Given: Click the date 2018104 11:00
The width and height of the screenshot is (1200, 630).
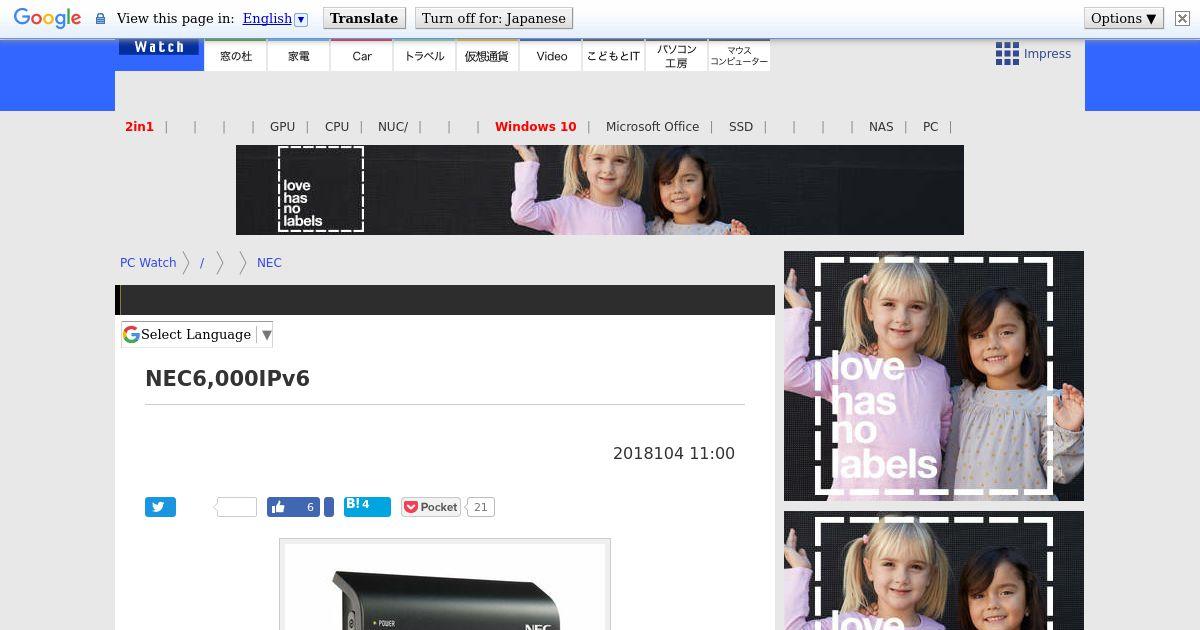Looking at the screenshot, I should (674, 454).
